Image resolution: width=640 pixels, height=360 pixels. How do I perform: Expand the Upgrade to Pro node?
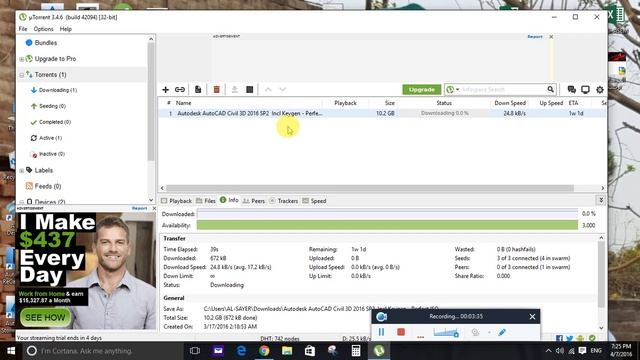pyautogui.click(x=22, y=59)
